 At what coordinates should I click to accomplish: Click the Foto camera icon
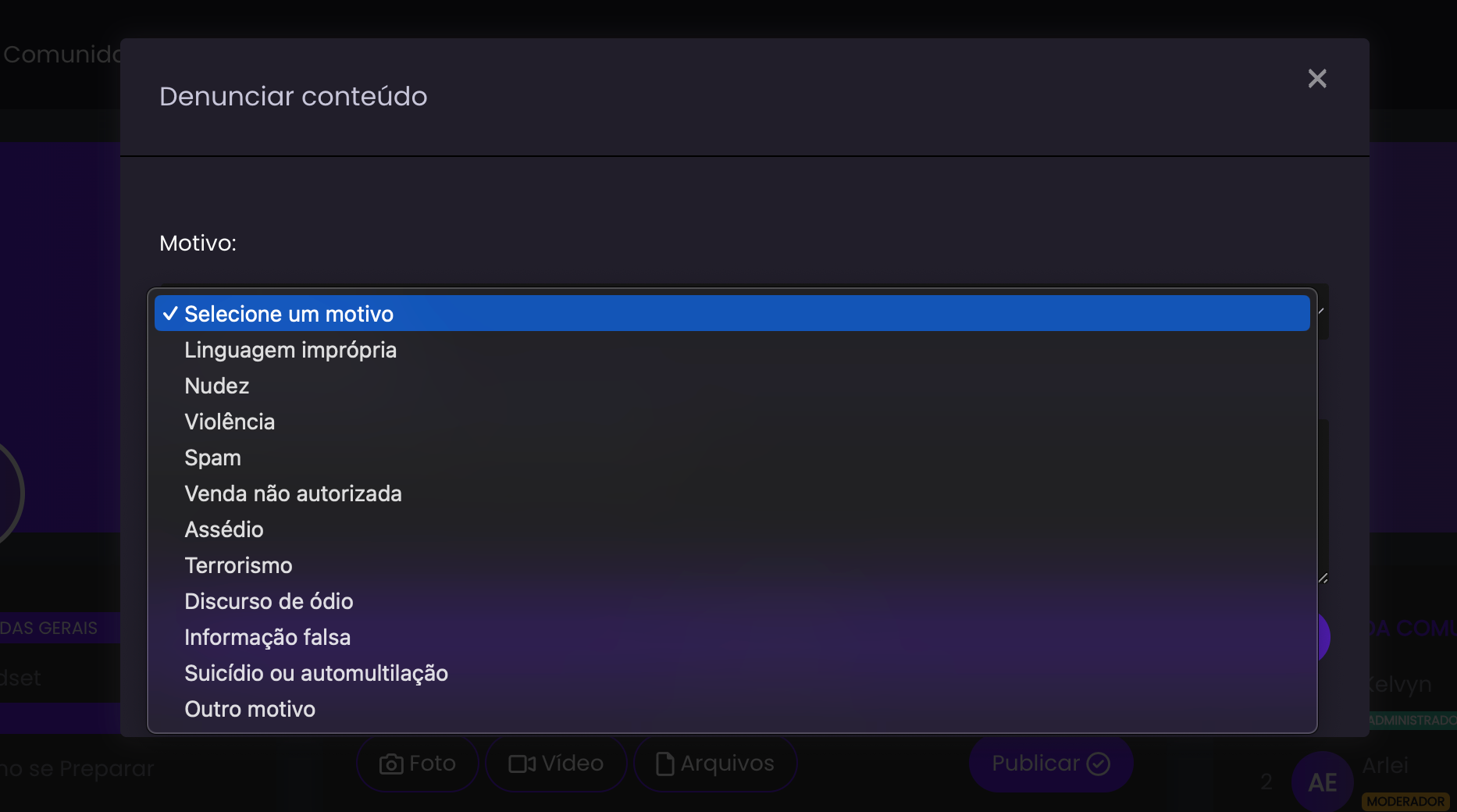[391, 764]
